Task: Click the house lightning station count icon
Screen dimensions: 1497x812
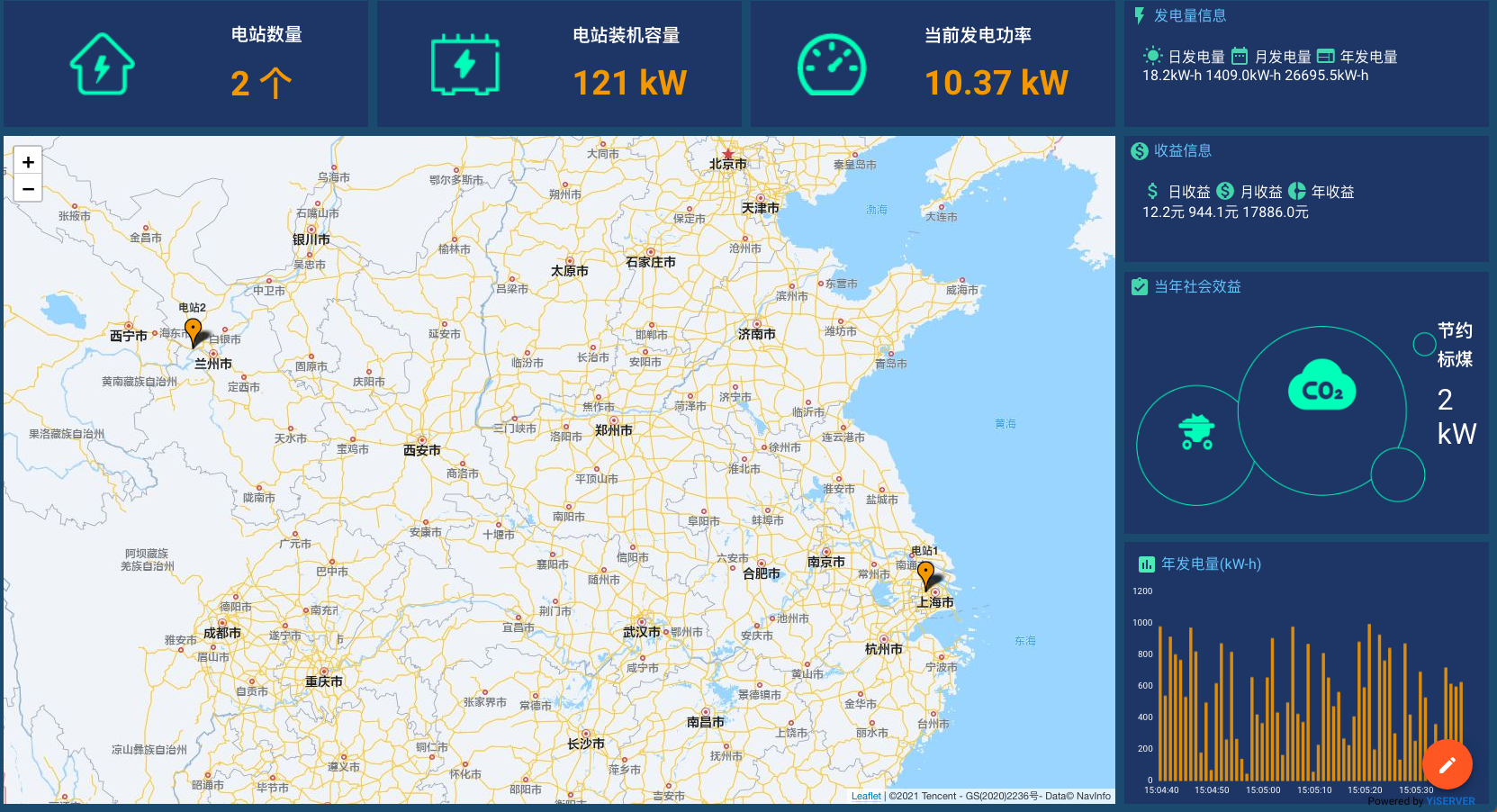Action: click(x=103, y=65)
